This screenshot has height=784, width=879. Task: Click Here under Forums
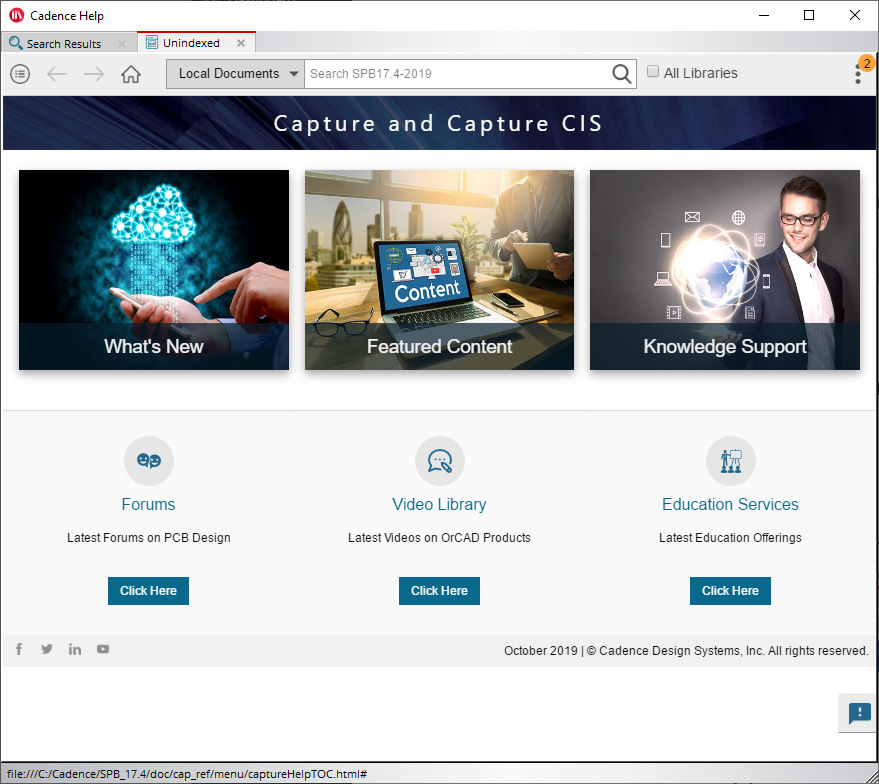coord(148,591)
